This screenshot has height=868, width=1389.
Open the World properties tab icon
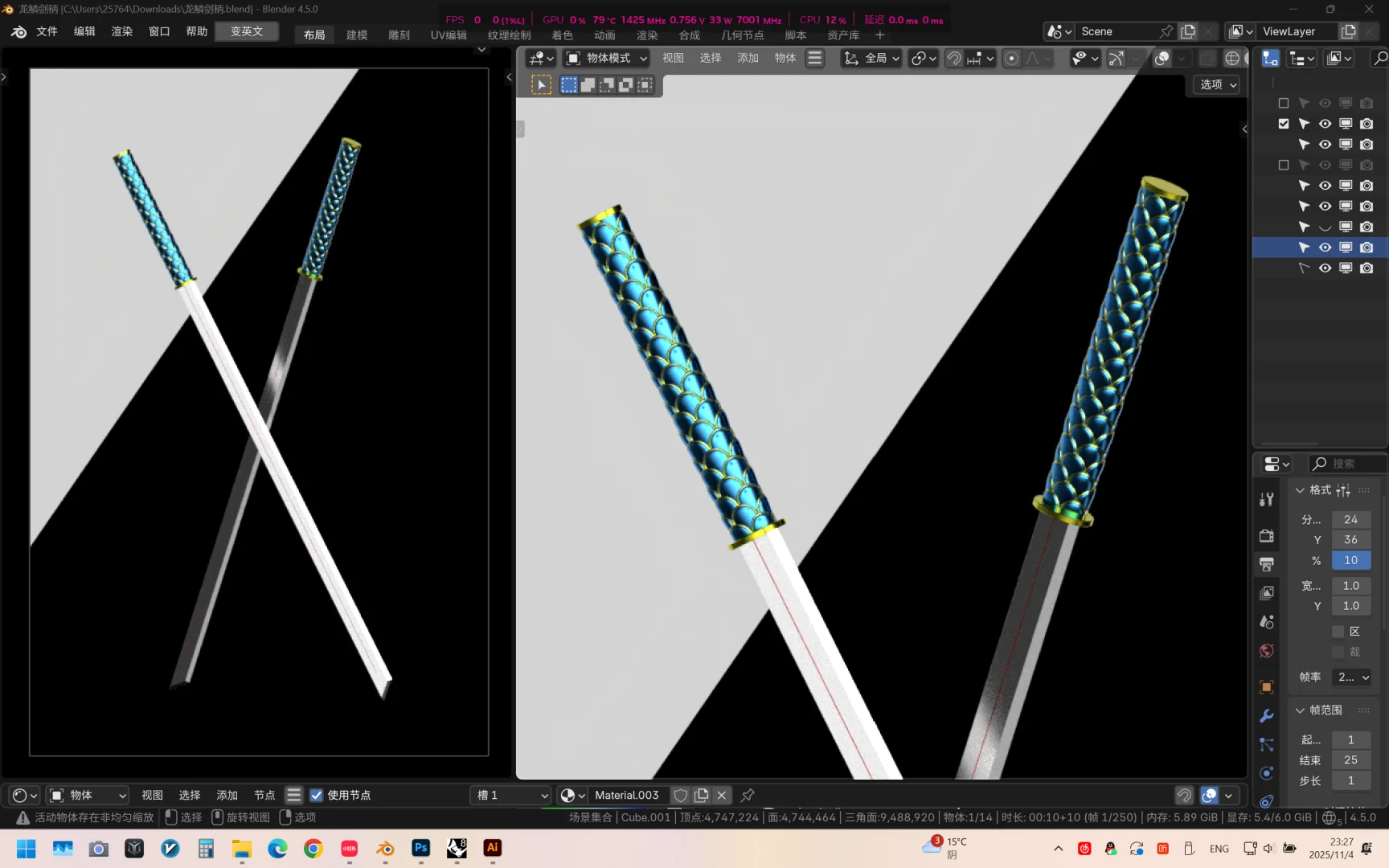point(1267,651)
